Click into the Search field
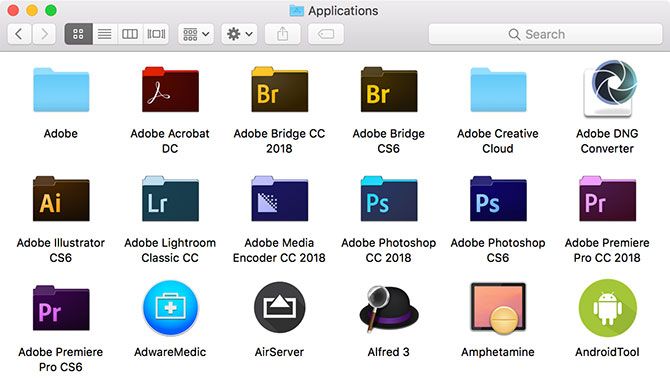Viewport: 670px width, 380px height. click(545, 34)
